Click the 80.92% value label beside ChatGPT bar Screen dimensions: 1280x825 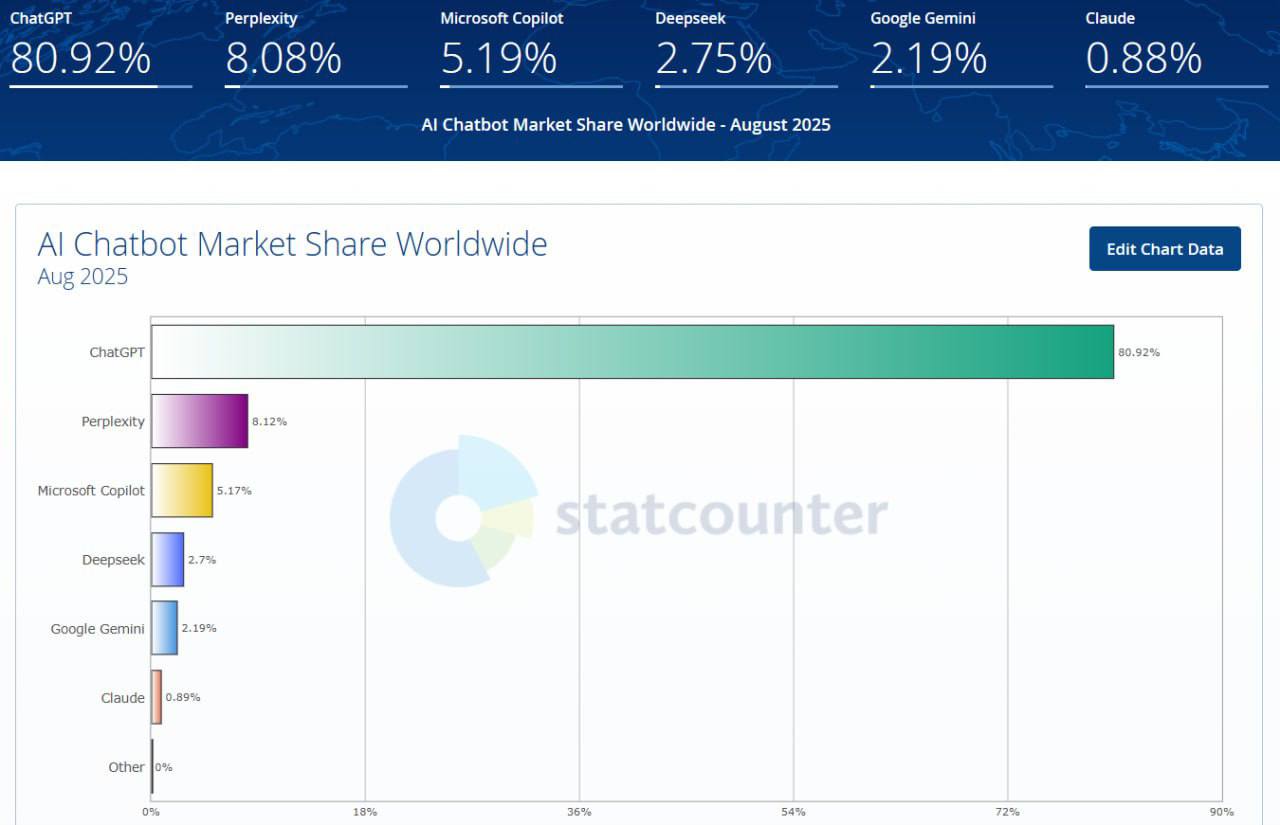point(1139,353)
